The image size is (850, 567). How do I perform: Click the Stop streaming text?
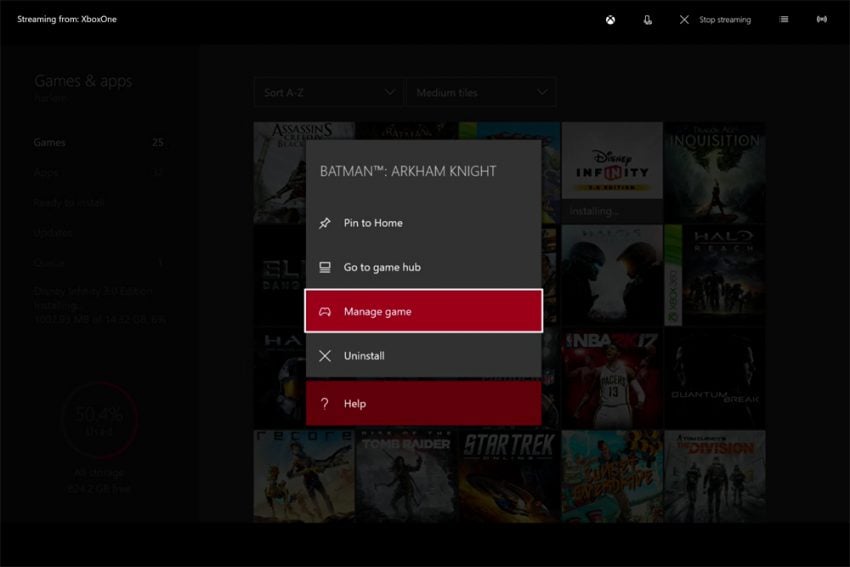tap(725, 20)
